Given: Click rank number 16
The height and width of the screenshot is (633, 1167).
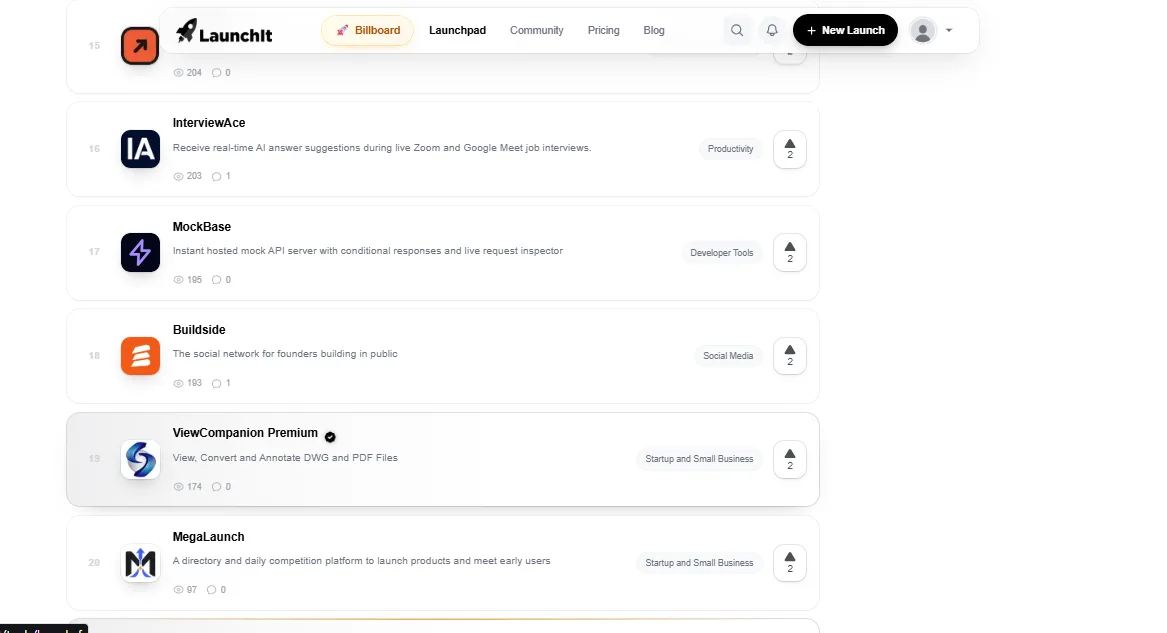Looking at the screenshot, I should point(95,149).
